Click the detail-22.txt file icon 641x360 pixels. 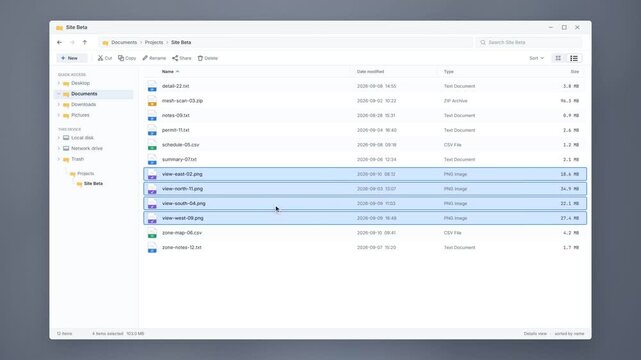coord(152,86)
